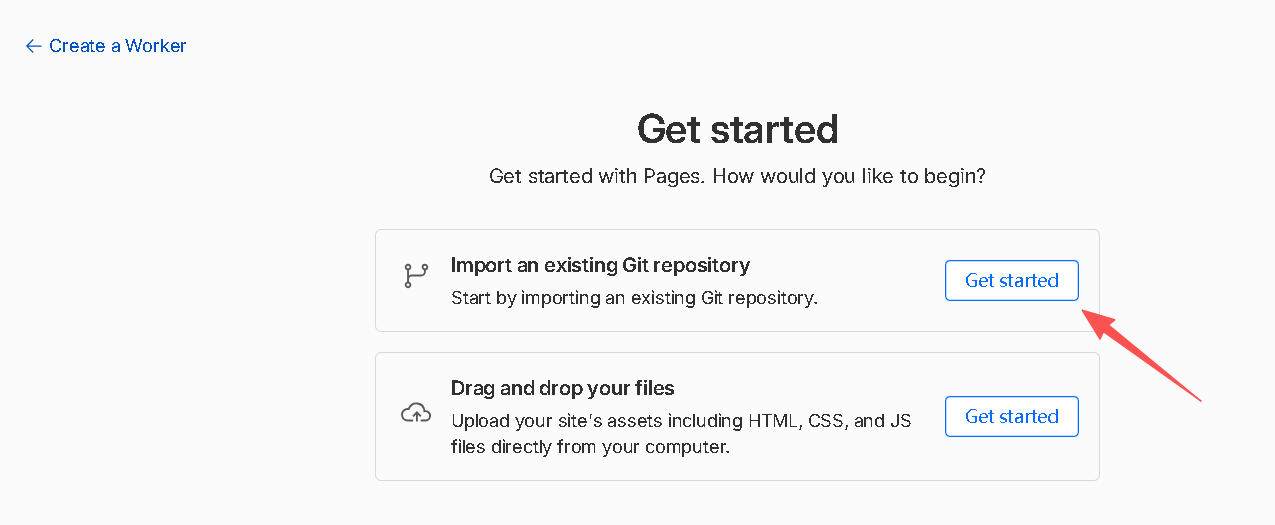Viewport: 1275px width, 525px height.
Task: Go back via the Create a Worker link
Action: 106,46
